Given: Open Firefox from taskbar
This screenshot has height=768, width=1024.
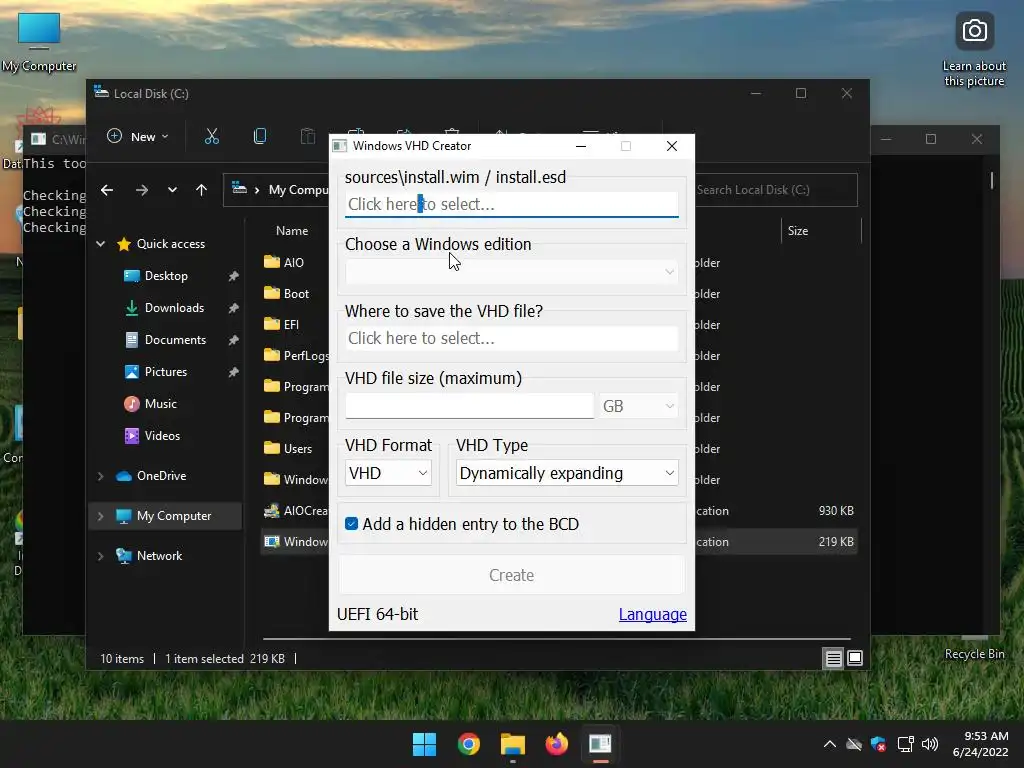Looking at the screenshot, I should 556,744.
